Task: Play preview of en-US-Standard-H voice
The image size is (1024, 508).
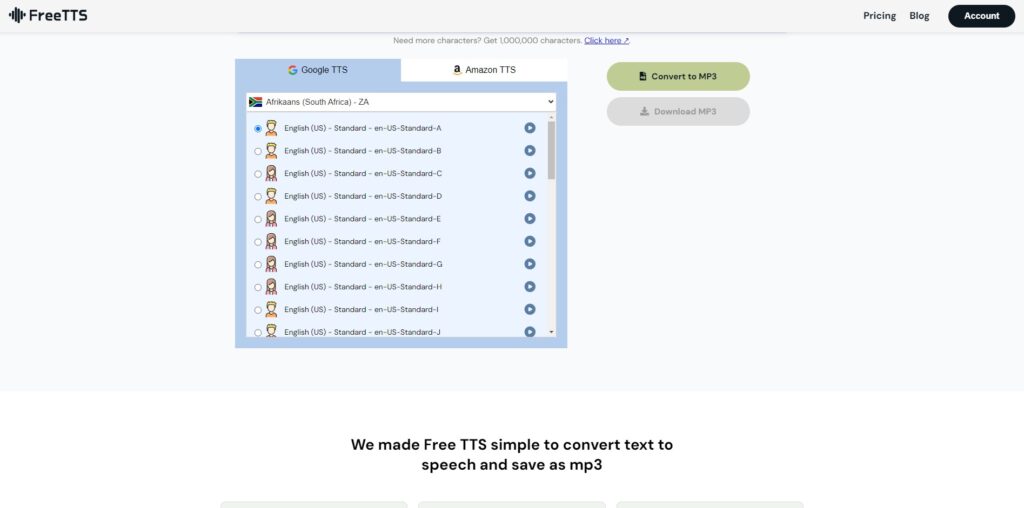Action: 530,287
